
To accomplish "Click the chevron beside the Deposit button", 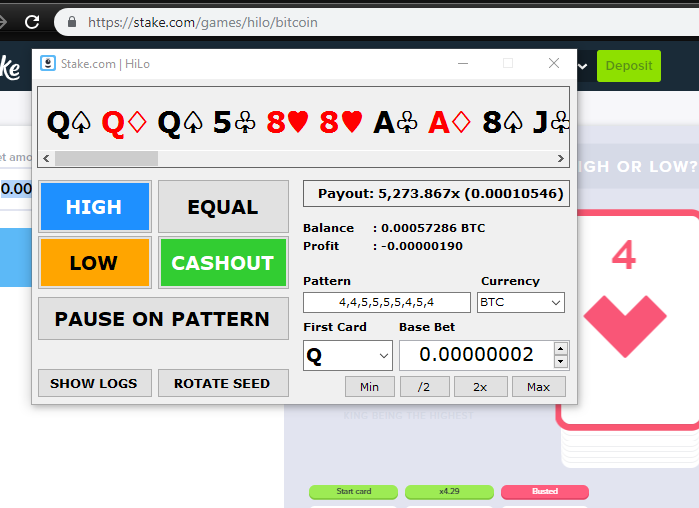I will pos(583,66).
